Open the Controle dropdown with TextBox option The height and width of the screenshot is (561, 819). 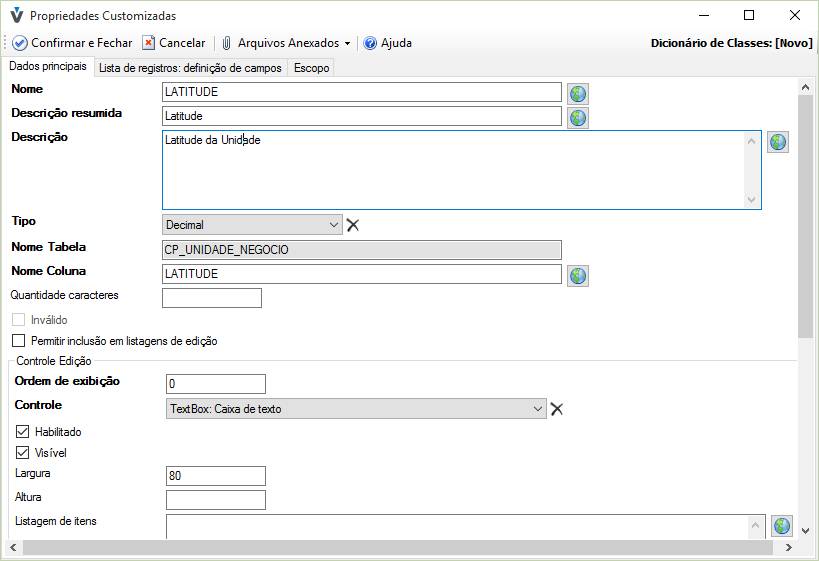(x=537, y=408)
